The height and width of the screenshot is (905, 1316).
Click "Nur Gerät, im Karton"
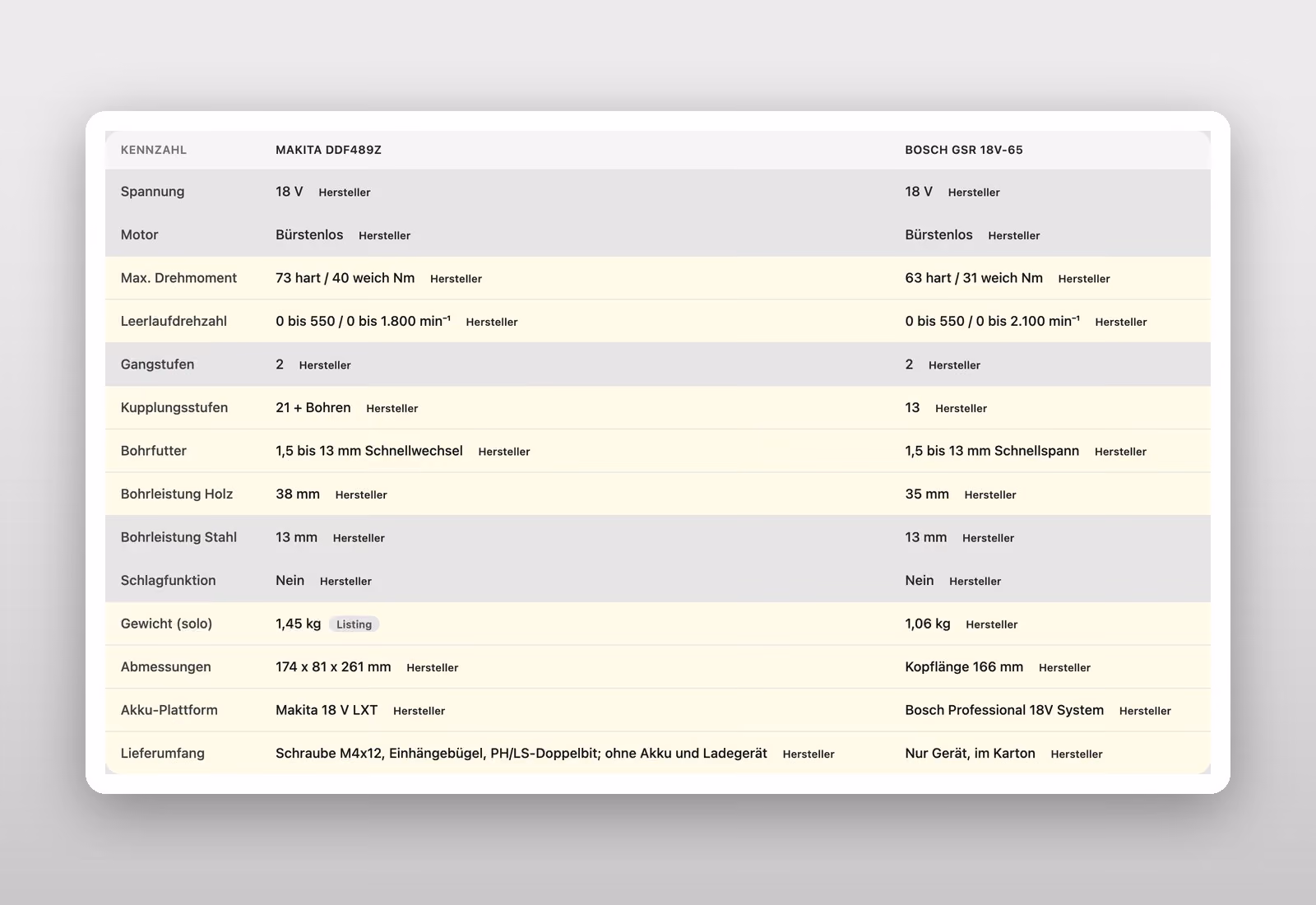pyautogui.click(x=970, y=753)
